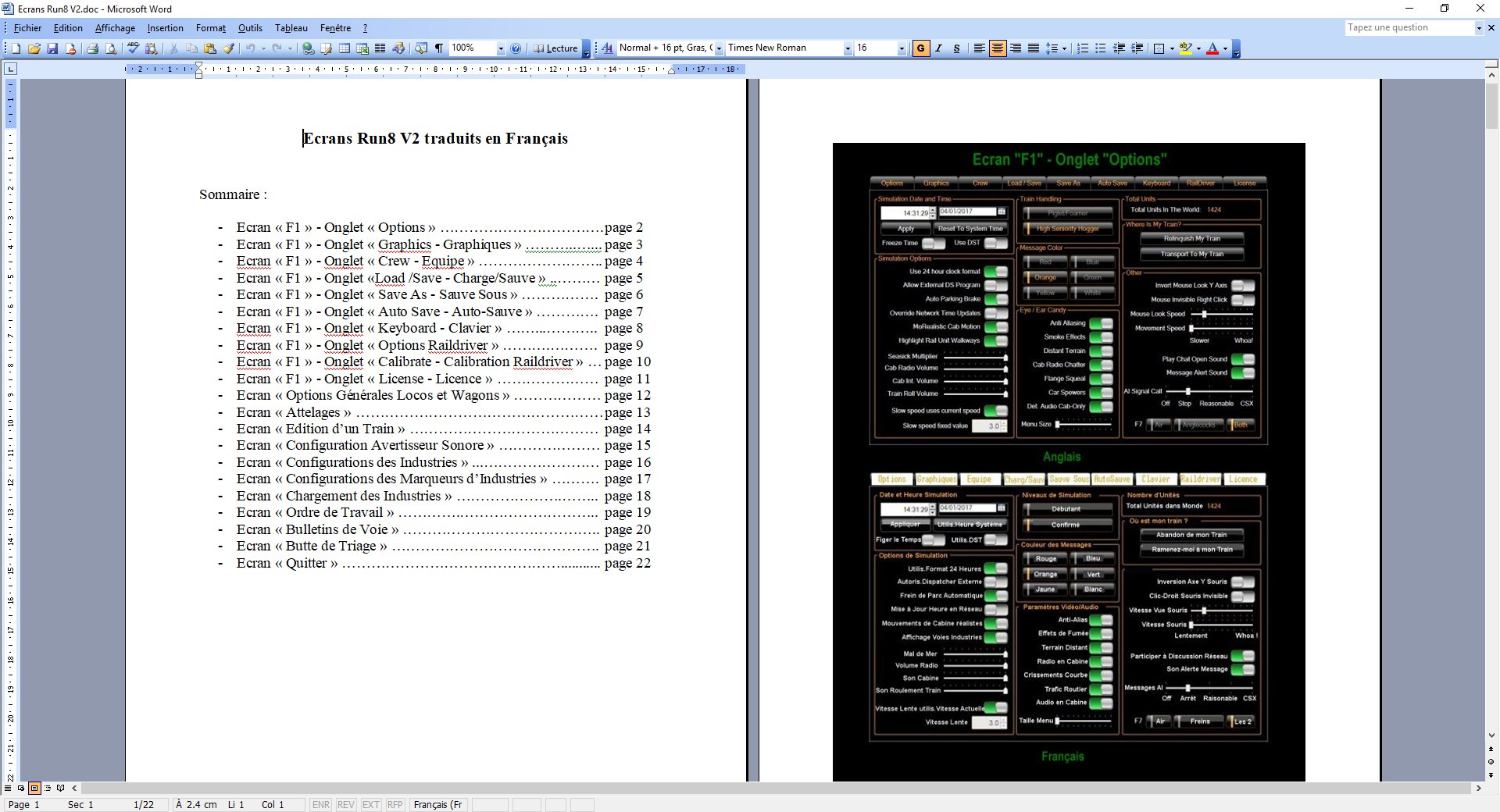
Task: Open the Affichage menu
Action: pos(115,28)
